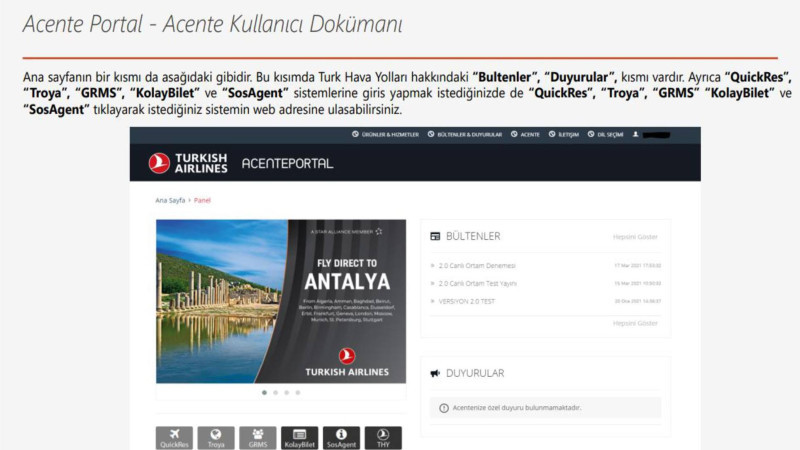
Task: Click the bottom Hepsini Göster link in Bültenler
Action: pos(635,323)
